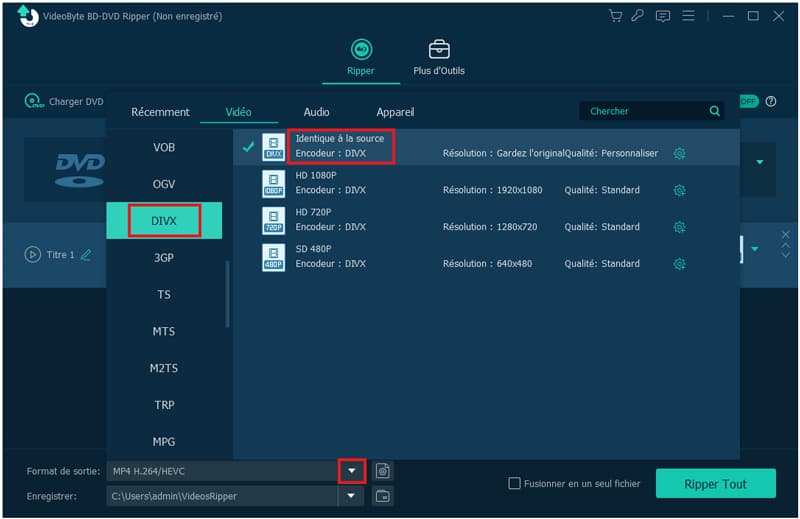Image resolution: width=800 pixels, height=519 pixels.
Task: Click the play icon beside Titre 1
Action: tap(32, 255)
